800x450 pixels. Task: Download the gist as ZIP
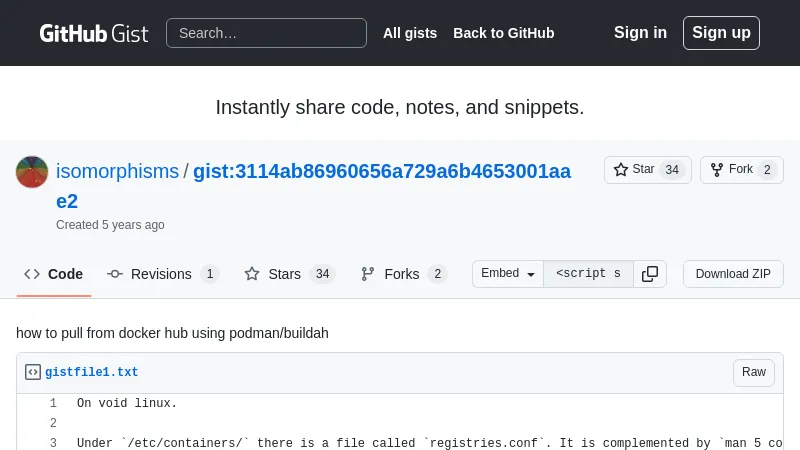coord(733,274)
